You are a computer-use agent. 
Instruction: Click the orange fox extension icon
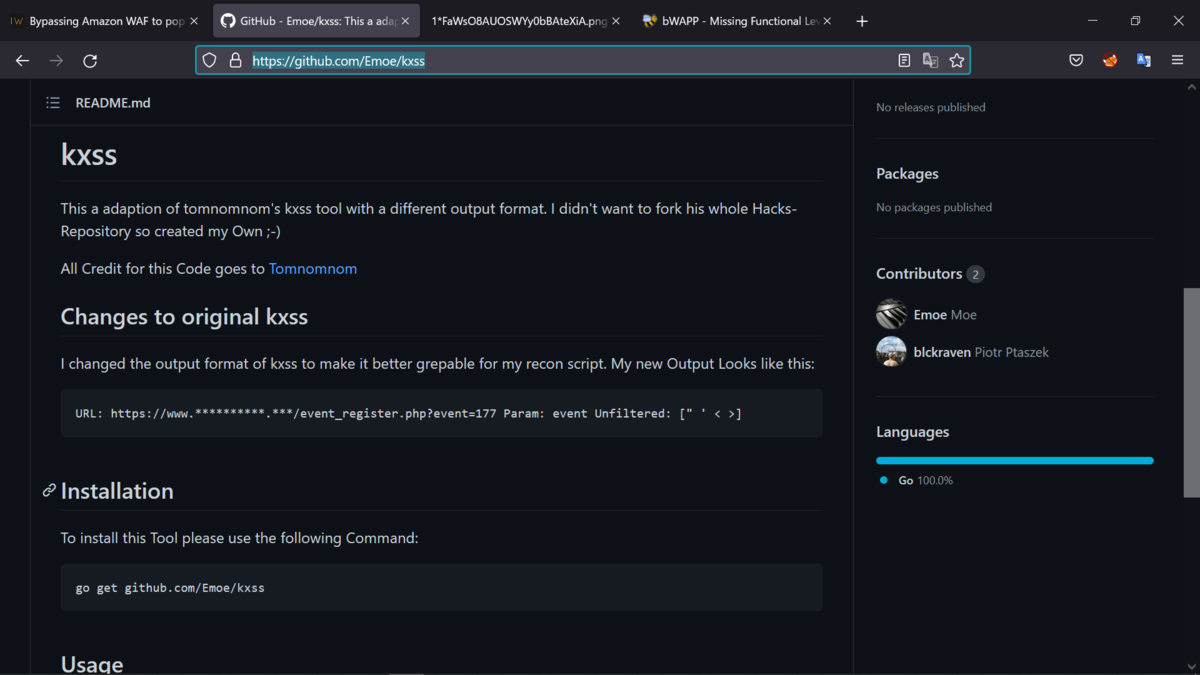coord(1110,61)
